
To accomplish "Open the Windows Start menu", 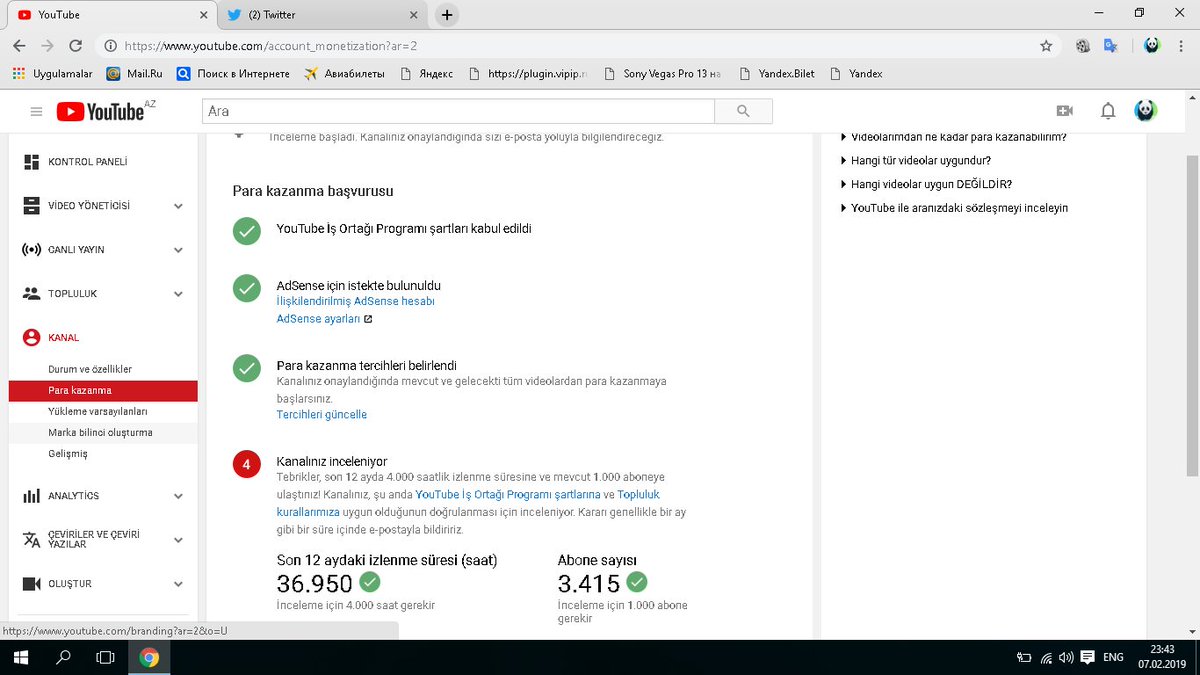I will coord(20,657).
